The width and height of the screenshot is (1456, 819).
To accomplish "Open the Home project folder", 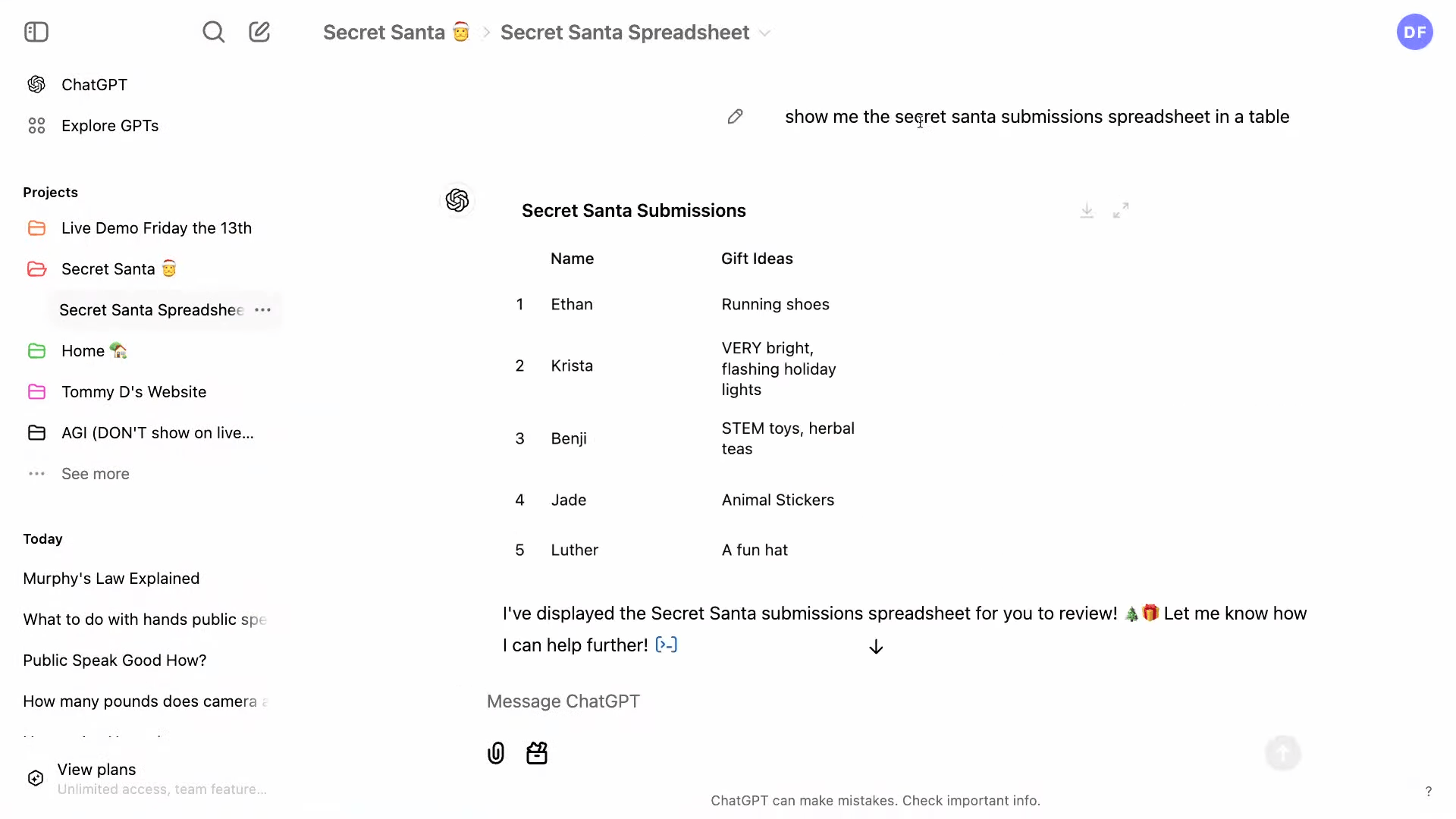I will 83,351.
